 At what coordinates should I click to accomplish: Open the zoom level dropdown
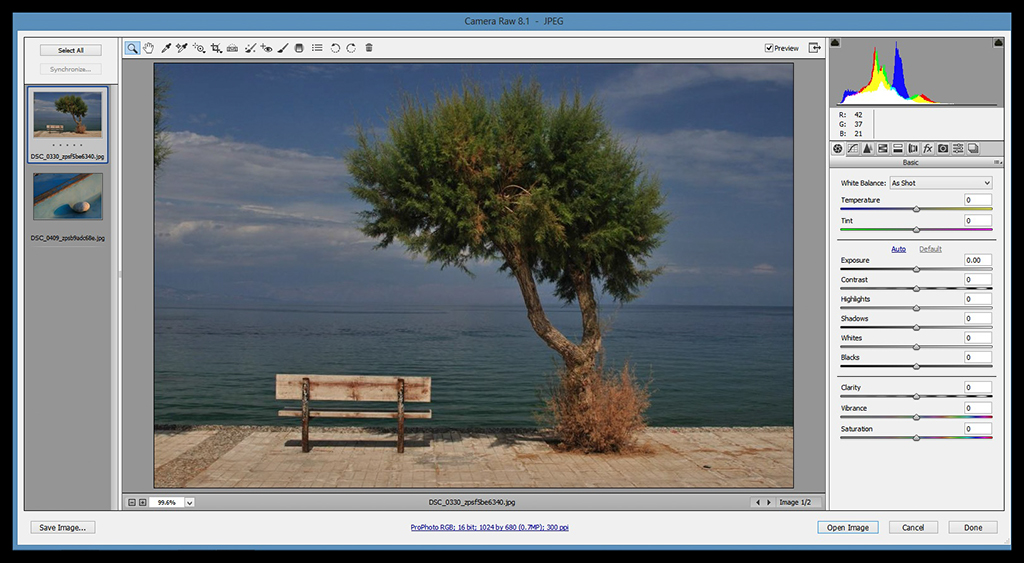(189, 502)
